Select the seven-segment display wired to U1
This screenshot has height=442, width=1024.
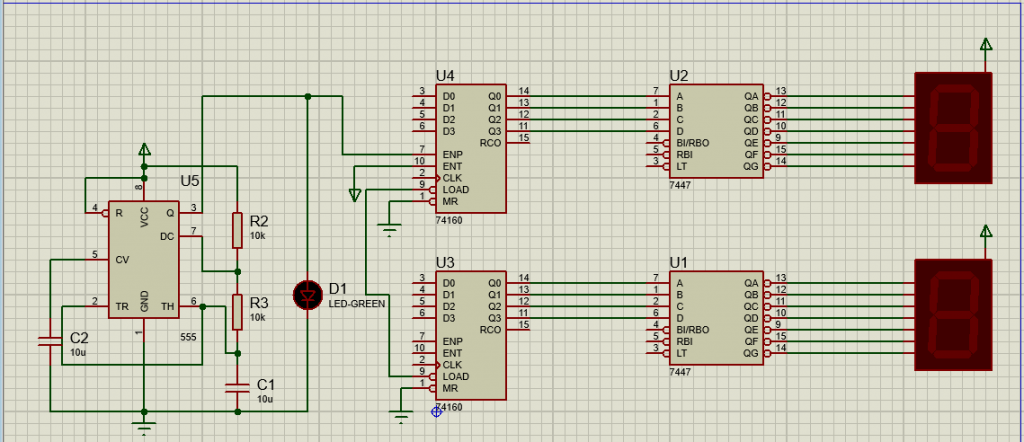953,315
